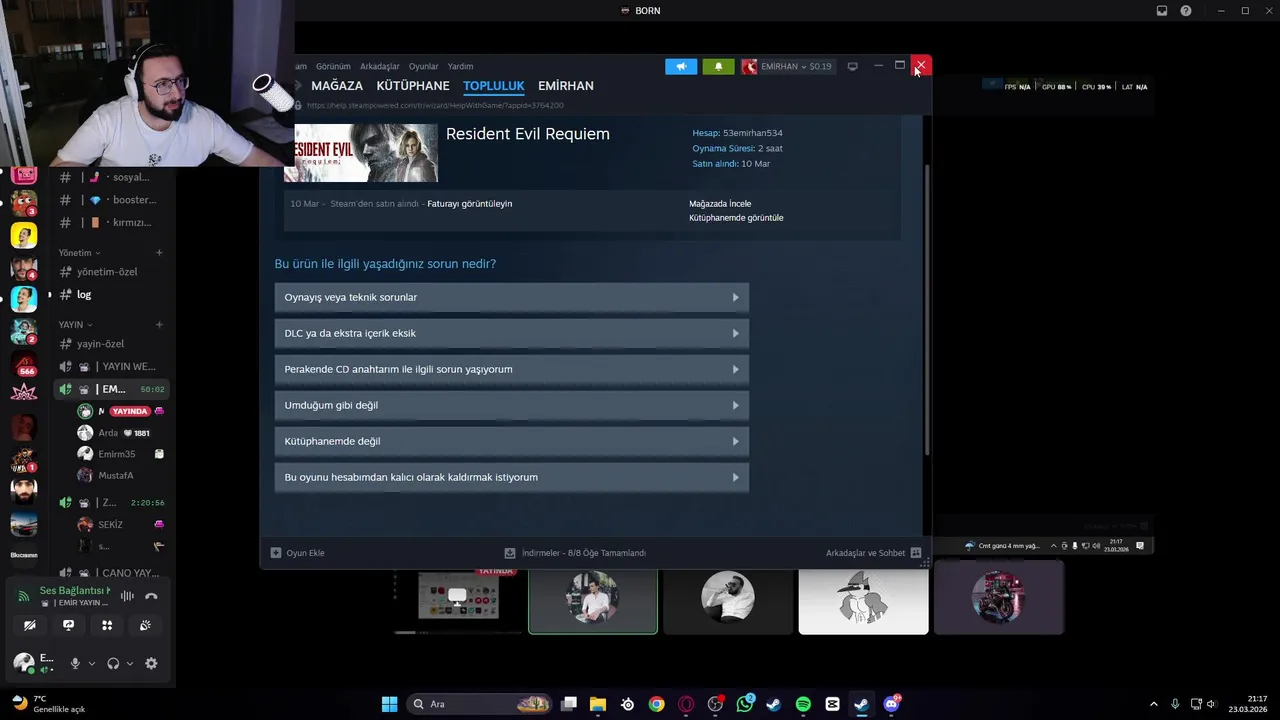Add channel to YAYIN category plus icon
Image resolution: width=1280 pixels, height=720 pixels.
click(159, 325)
